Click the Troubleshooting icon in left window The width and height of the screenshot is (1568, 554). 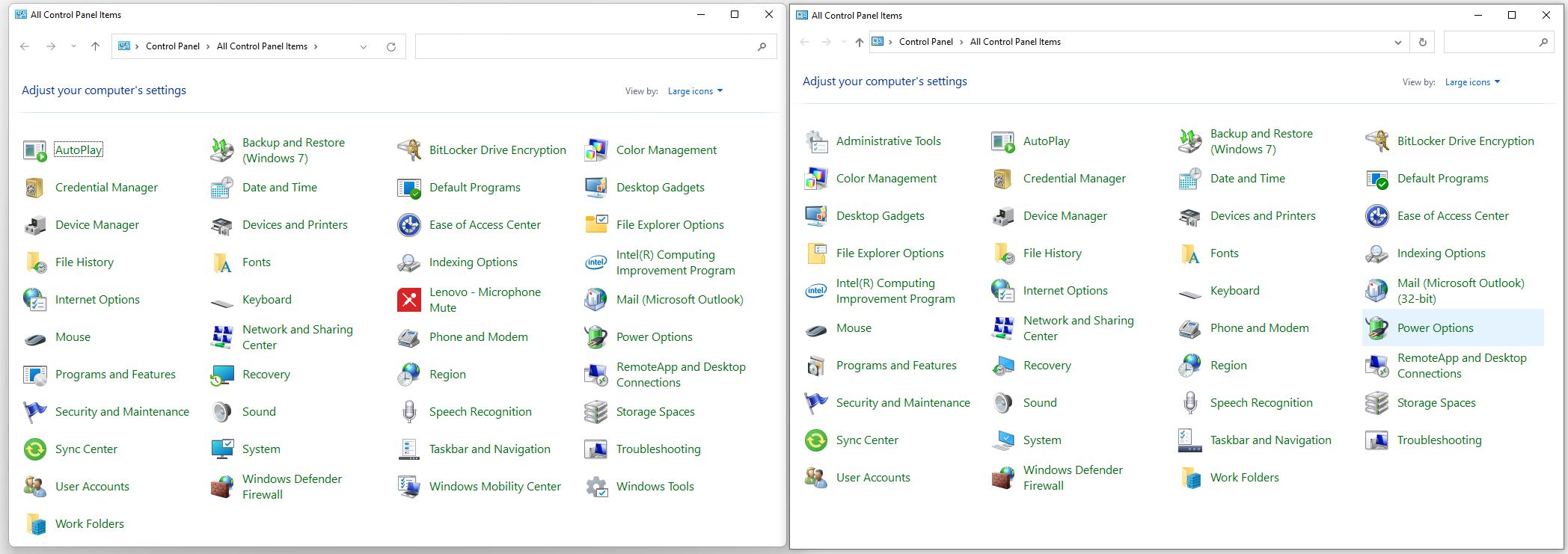596,449
